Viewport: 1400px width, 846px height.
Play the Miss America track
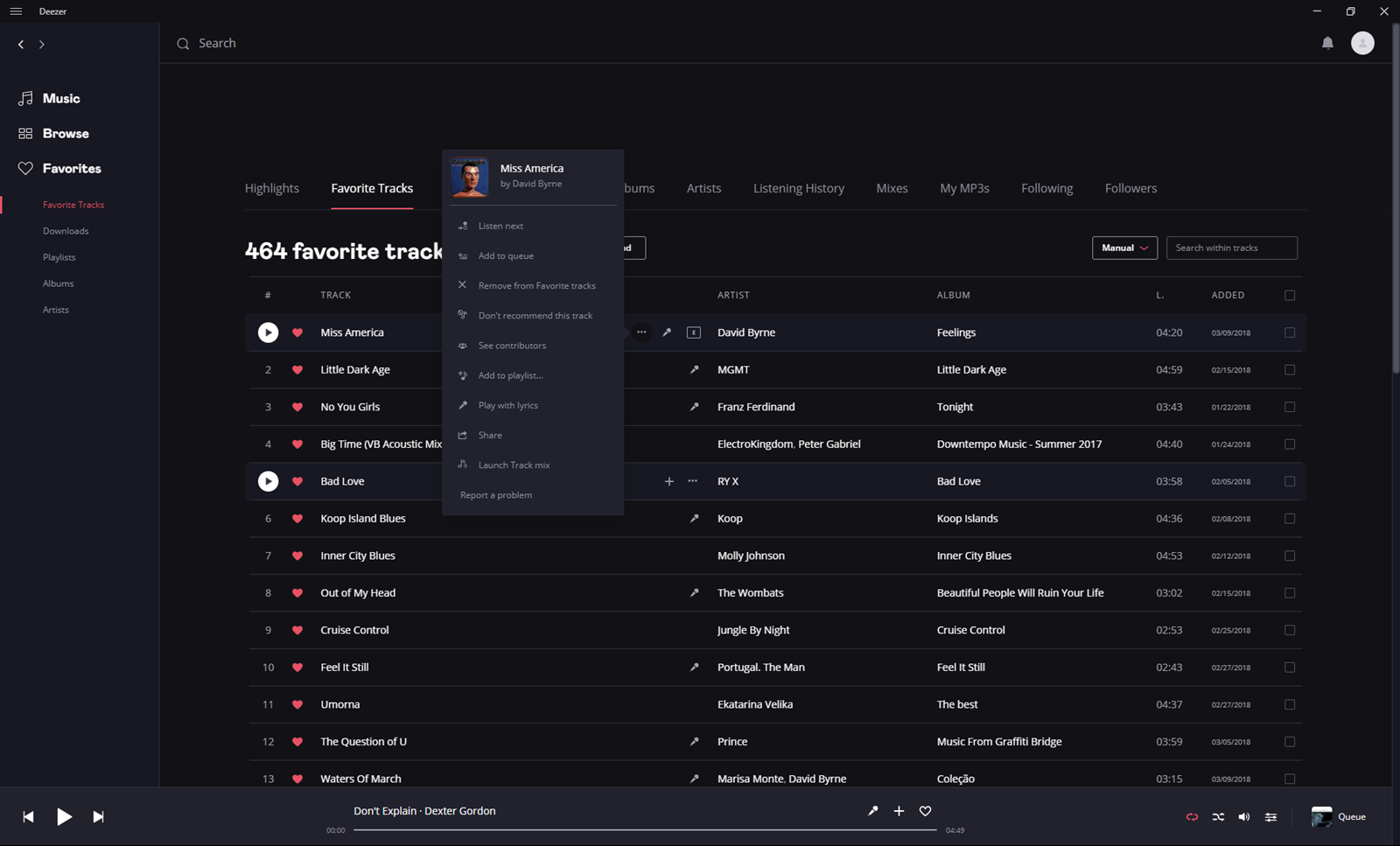268,332
